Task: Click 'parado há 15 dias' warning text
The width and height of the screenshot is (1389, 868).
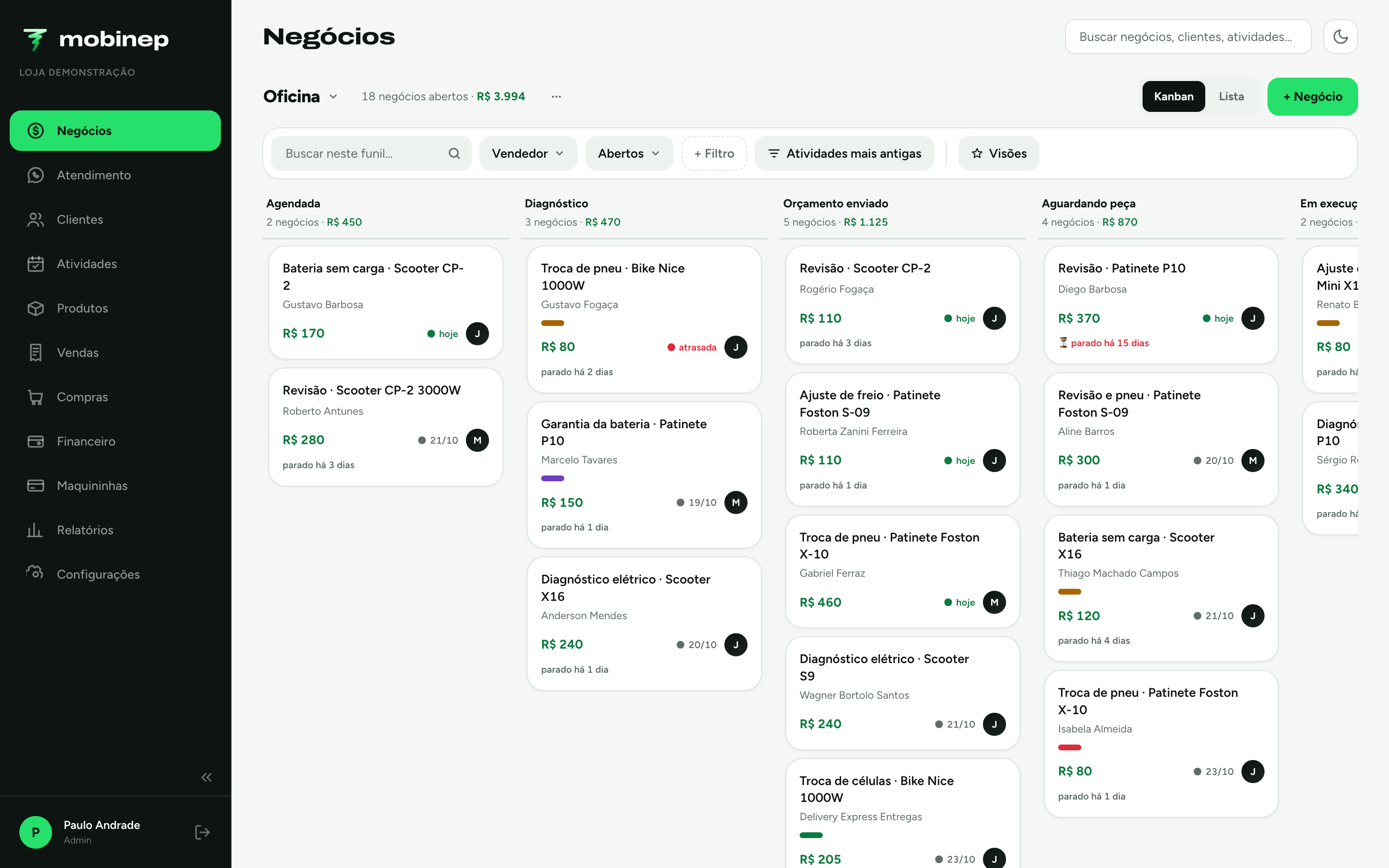Action: point(1109,343)
